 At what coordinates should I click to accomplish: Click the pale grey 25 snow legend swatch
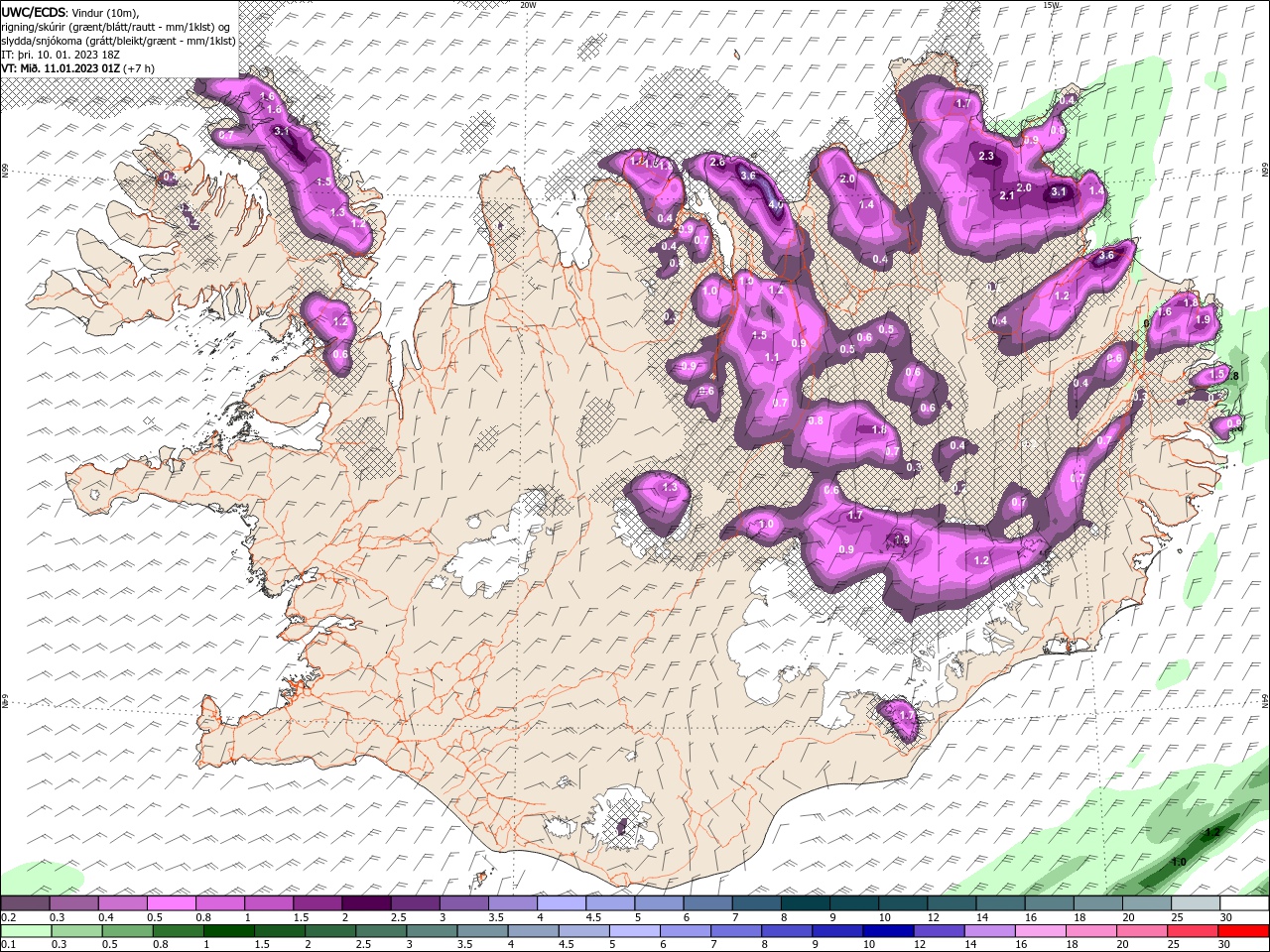(x=1196, y=903)
